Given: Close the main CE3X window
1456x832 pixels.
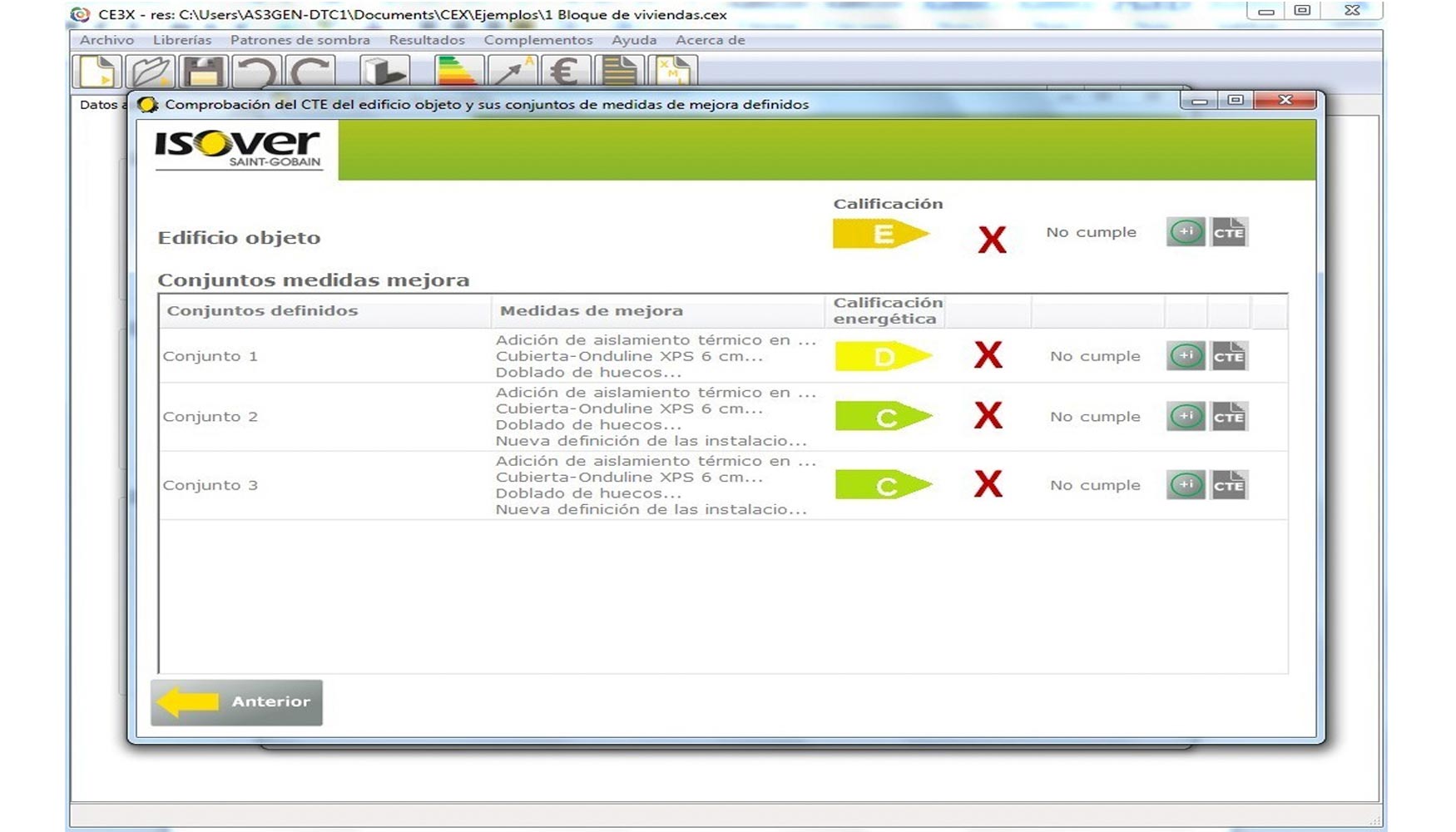Looking at the screenshot, I should click(x=1352, y=11).
